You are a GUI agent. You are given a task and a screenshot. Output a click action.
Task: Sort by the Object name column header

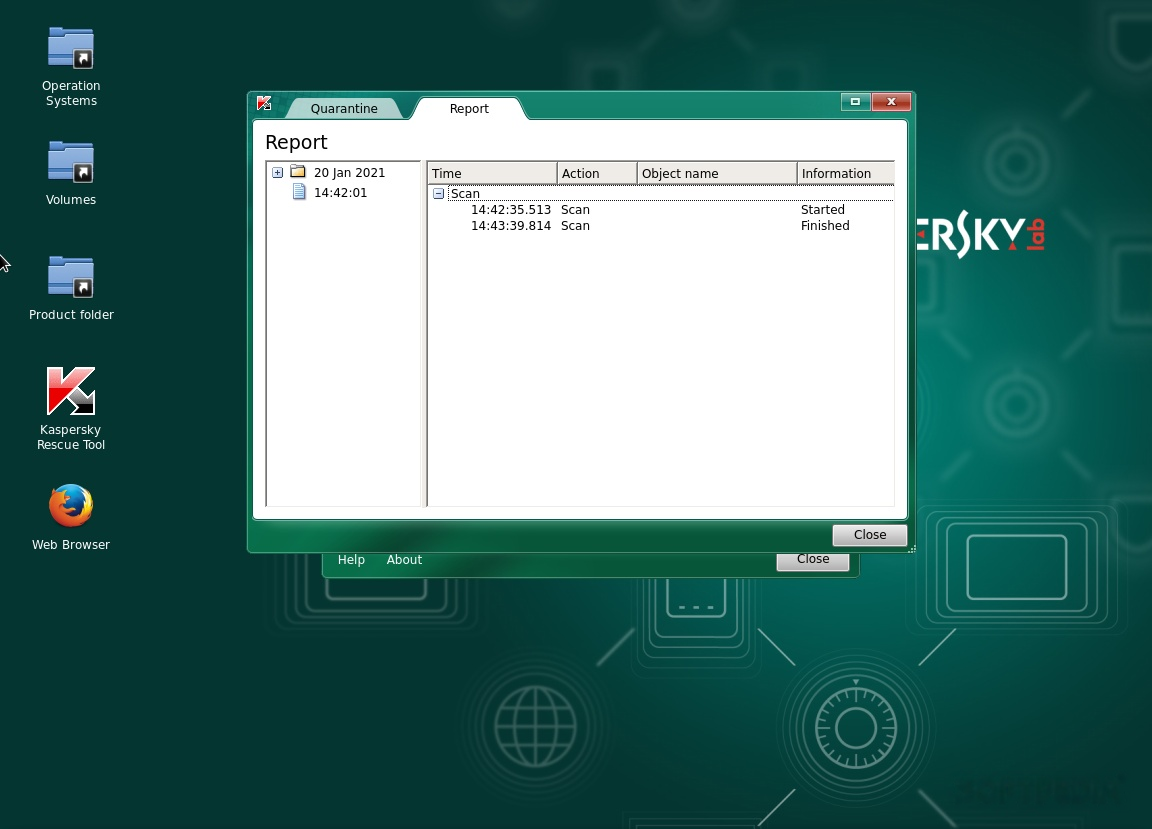pyautogui.click(x=716, y=173)
